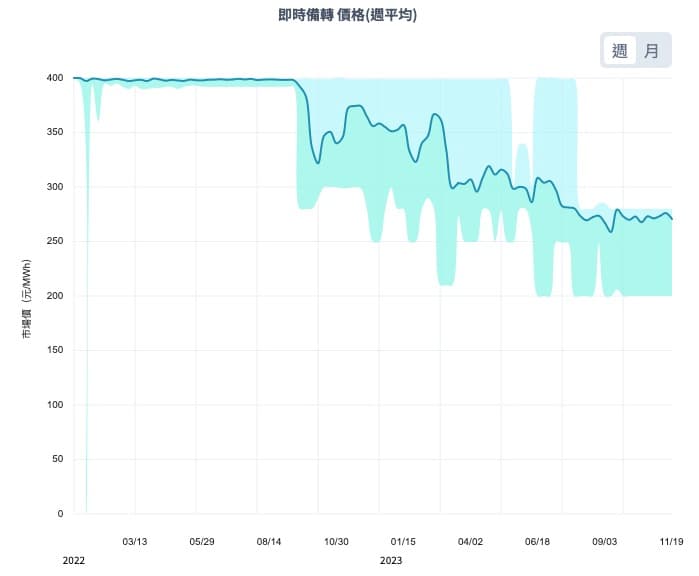Click the 100 value on the y-axis
Image resolution: width=699 pixels, height=576 pixels.
(54, 405)
